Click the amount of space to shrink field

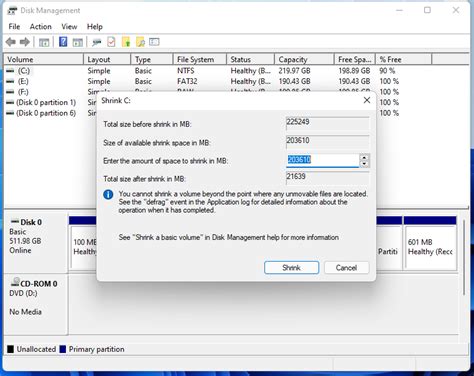point(323,160)
